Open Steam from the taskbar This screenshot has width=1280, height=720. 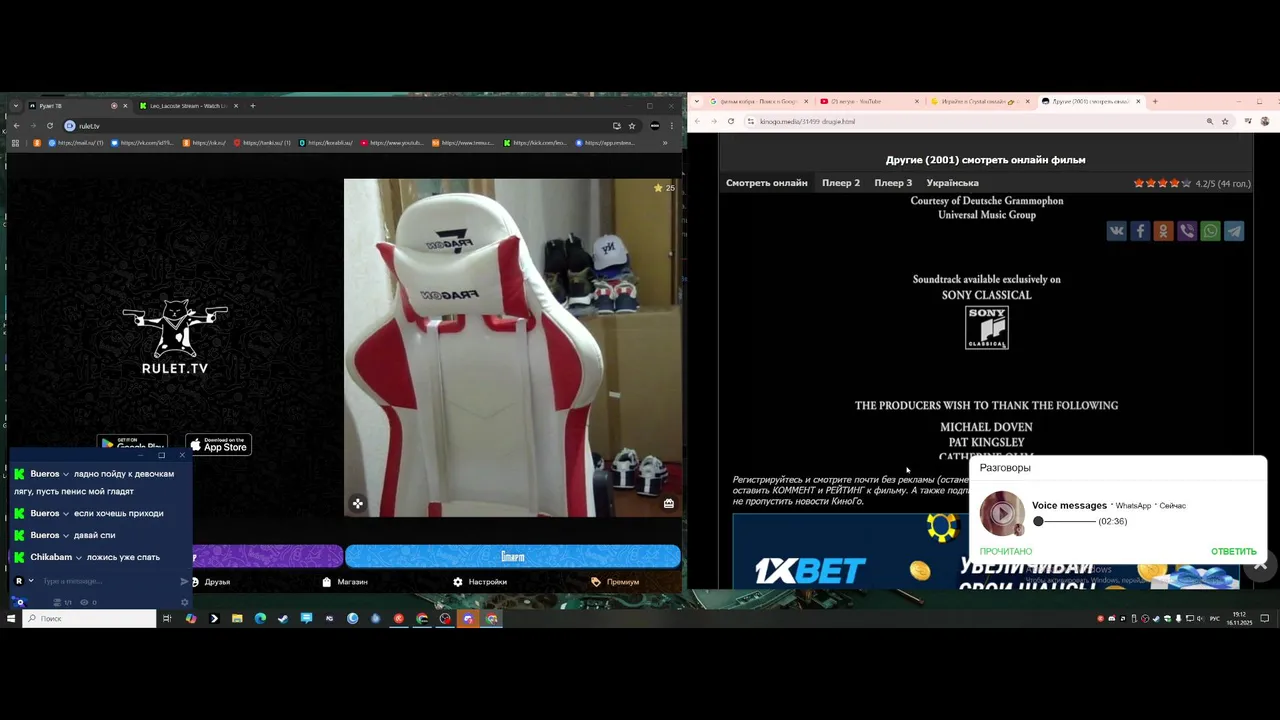283,619
